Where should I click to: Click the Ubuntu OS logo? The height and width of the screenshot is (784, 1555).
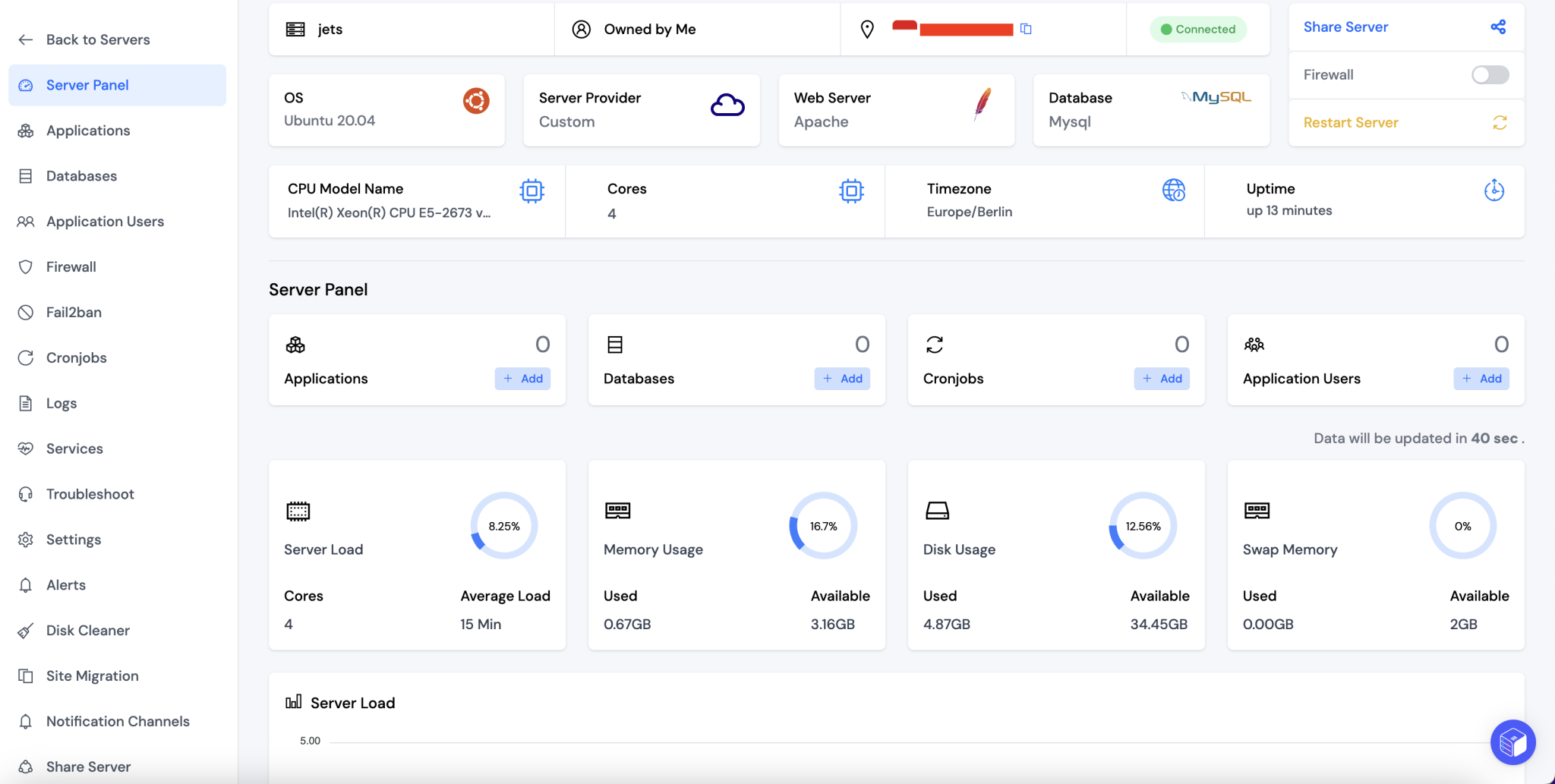475,100
